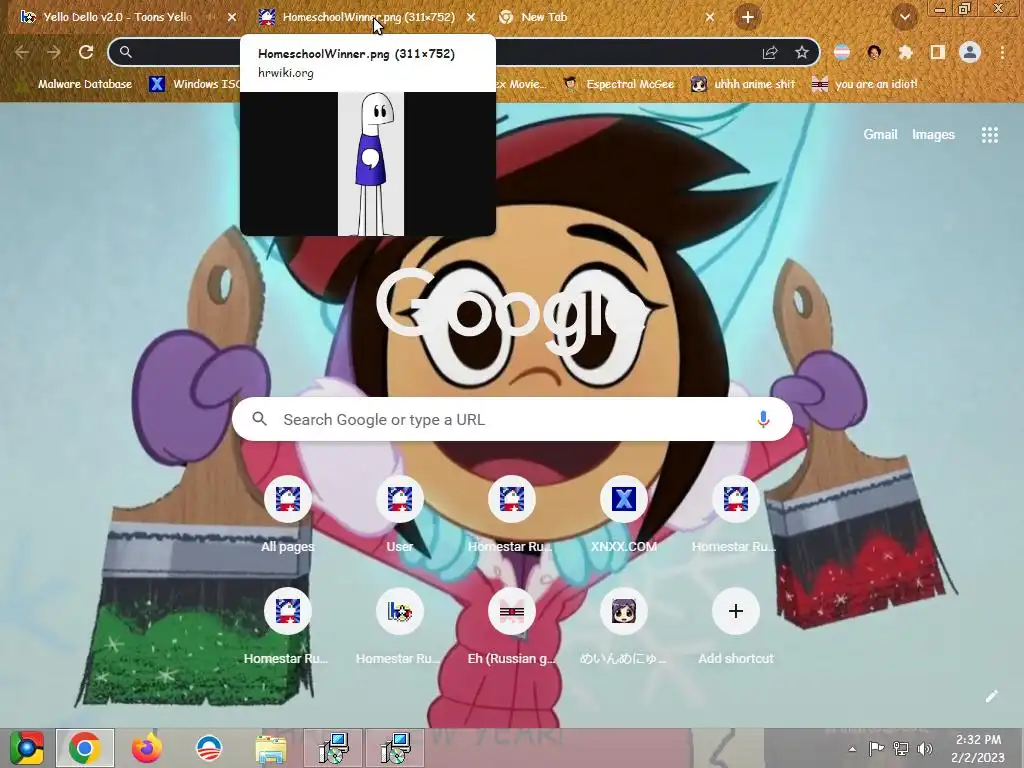This screenshot has height=768, width=1024.
Task: Open the uhhh anime shit bookmark
Action: pyautogui.click(x=744, y=84)
